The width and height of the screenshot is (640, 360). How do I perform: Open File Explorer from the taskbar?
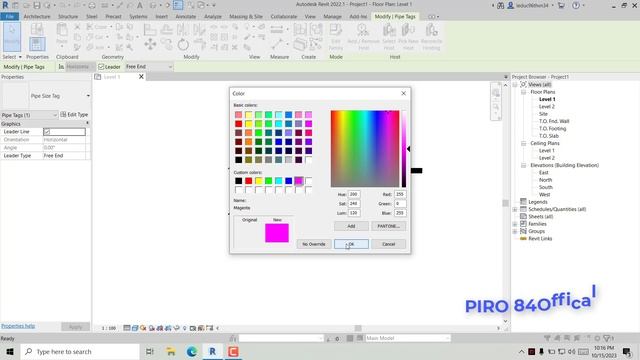tap(171, 351)
